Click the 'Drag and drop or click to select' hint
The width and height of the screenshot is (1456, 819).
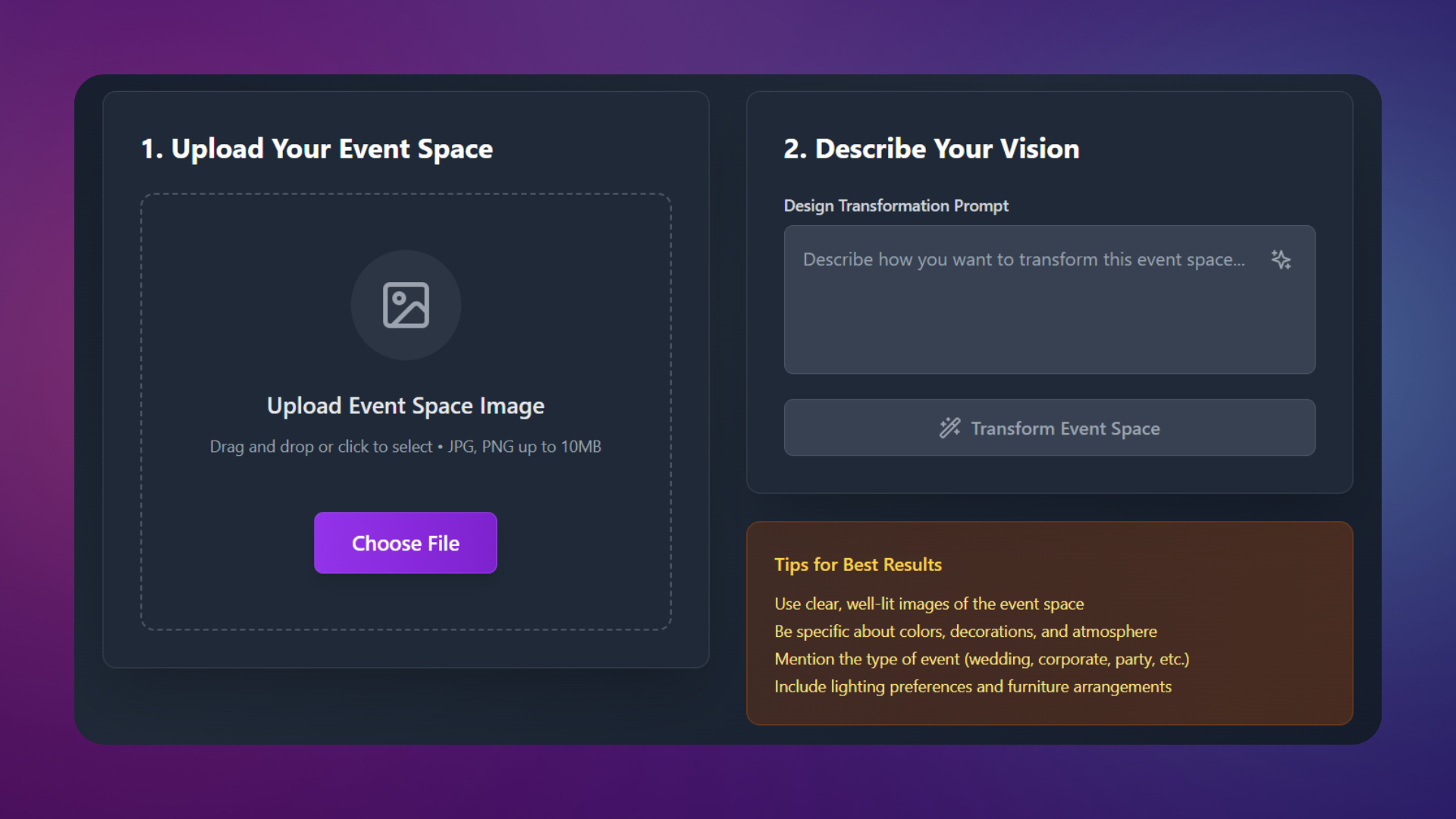(x=321, y=447)
